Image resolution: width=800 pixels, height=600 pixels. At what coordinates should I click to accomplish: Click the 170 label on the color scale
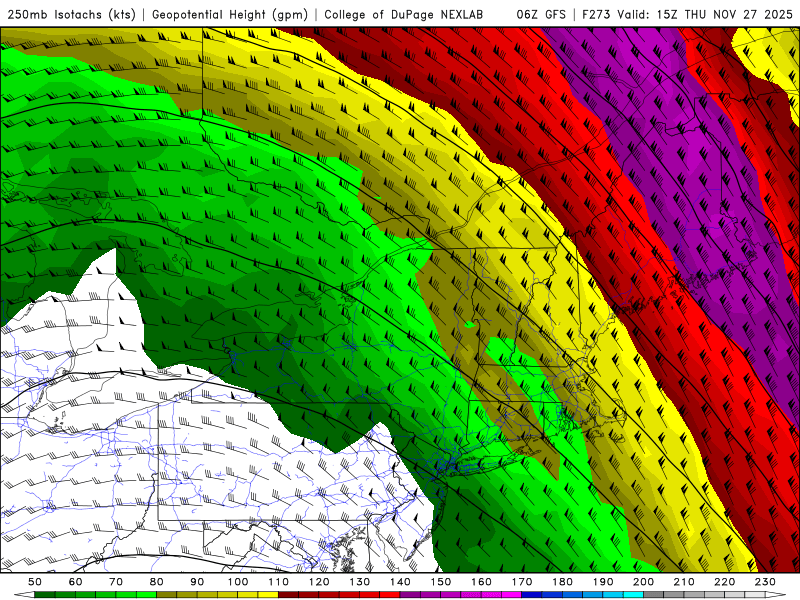point(522,582)
